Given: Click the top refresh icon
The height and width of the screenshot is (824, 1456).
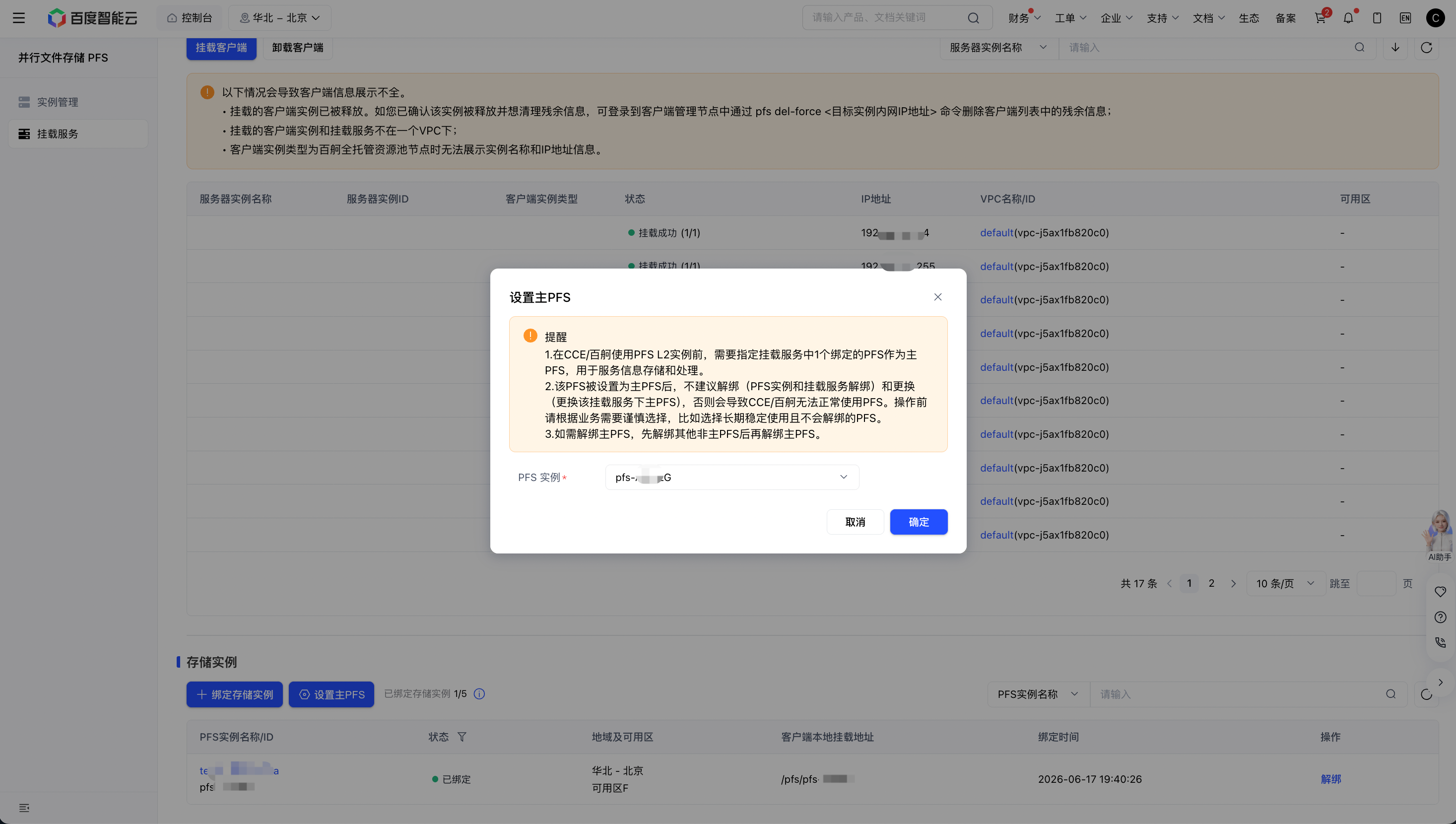Looking at the screenshot, I should 1427,48.
